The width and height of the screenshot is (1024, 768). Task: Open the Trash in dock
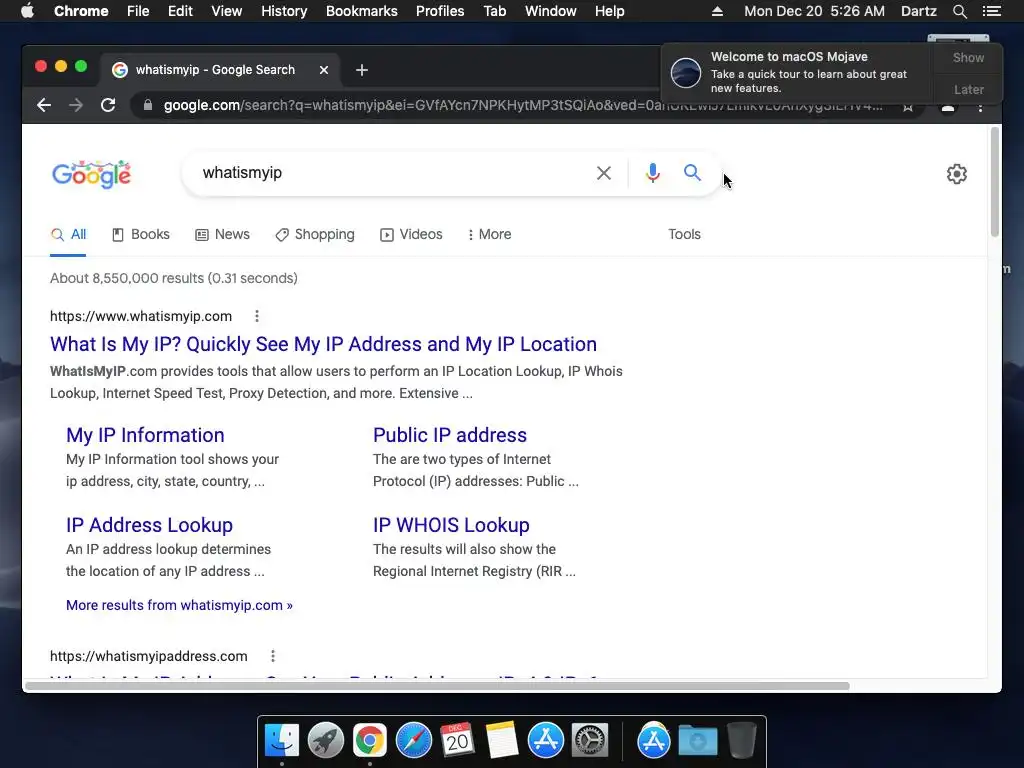coord(741,741)
